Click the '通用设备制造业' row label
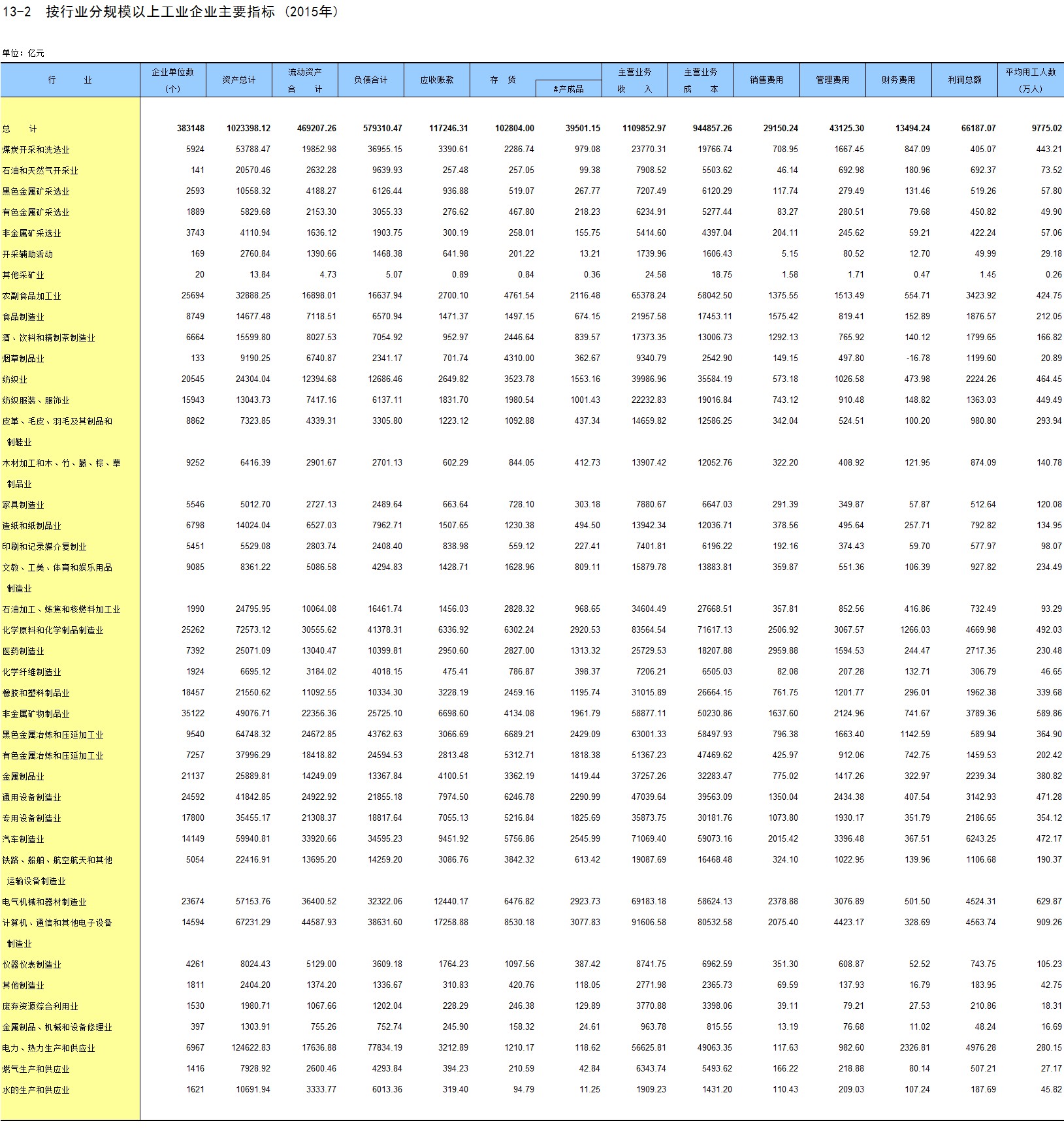1064x1142 pixels. point(32,797)
